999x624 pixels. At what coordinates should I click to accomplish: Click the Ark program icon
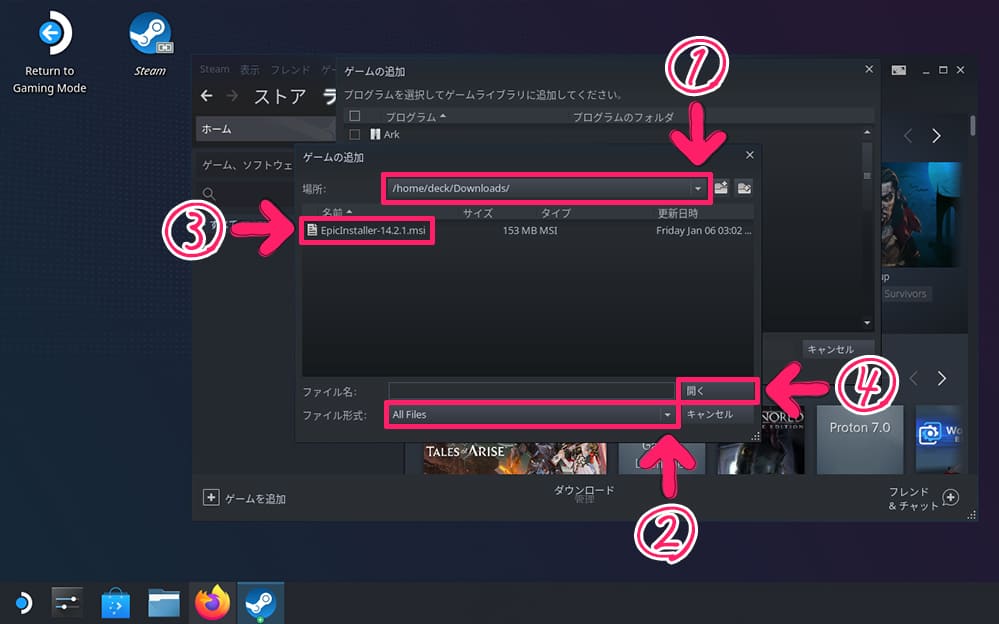click(375, 134)
